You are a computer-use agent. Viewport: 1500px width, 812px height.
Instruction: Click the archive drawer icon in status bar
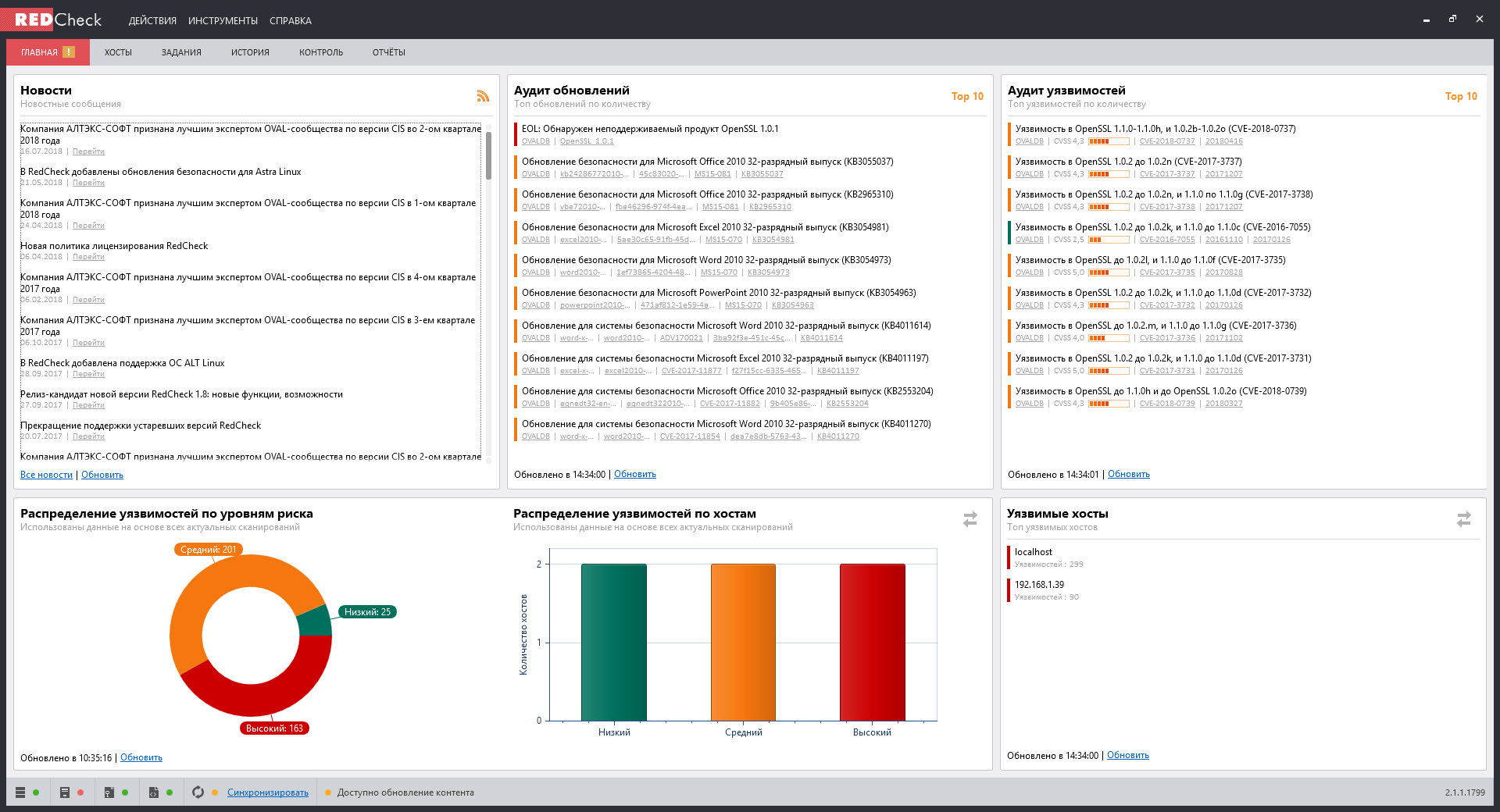[x=65, y=792]
